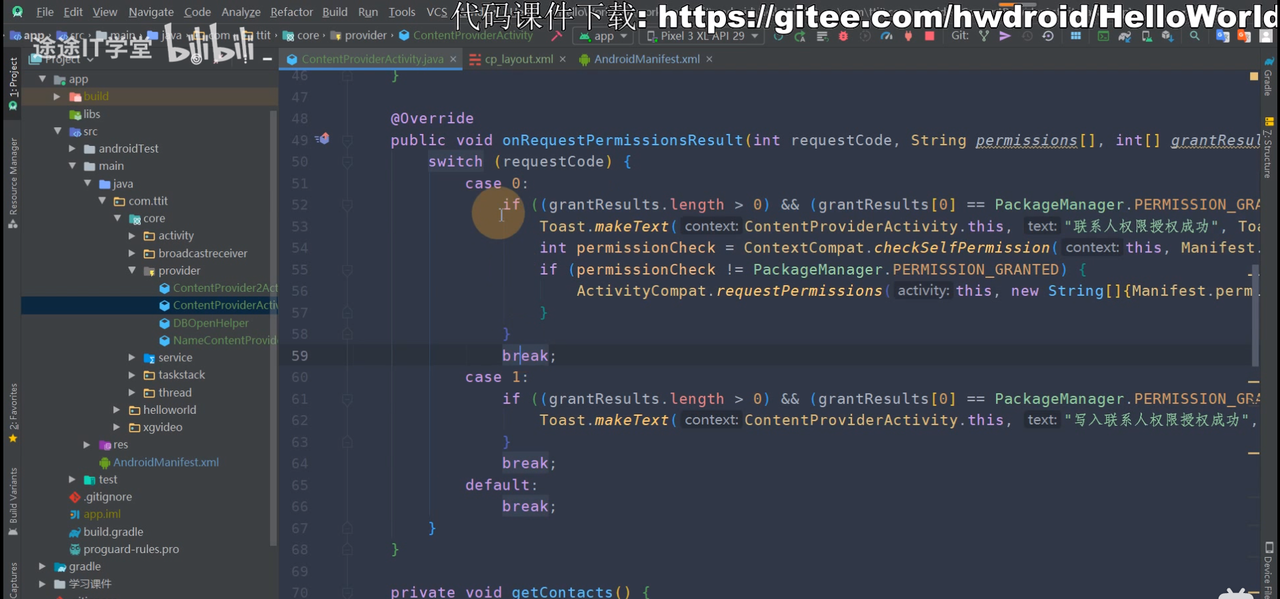Select DBOpenHelper in the project tree
The image size is (1280, 599).
tap(210, 323)
